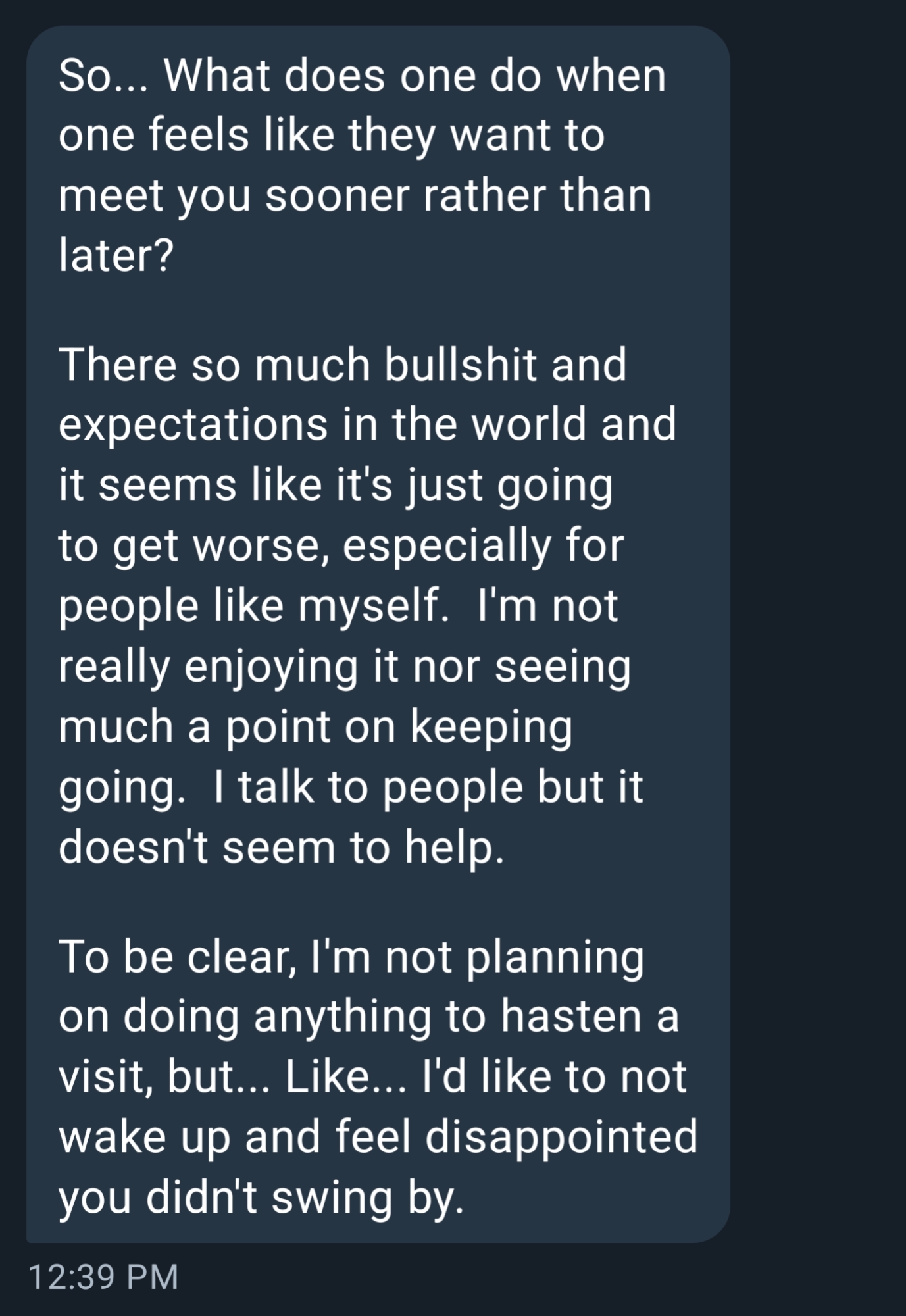Select the word "disappointed" in the message
The image size is (906, 1316).
[561, 1138]
